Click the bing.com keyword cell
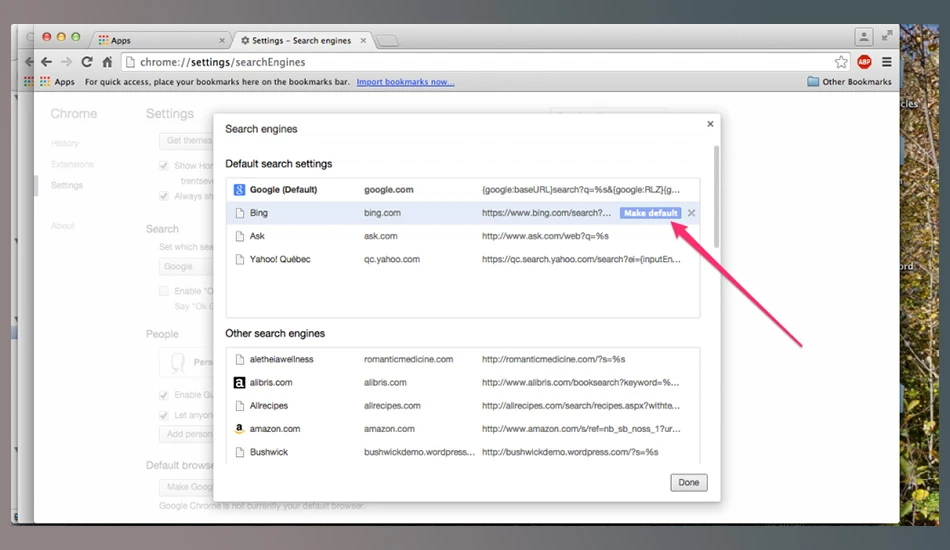 [382, 213]
